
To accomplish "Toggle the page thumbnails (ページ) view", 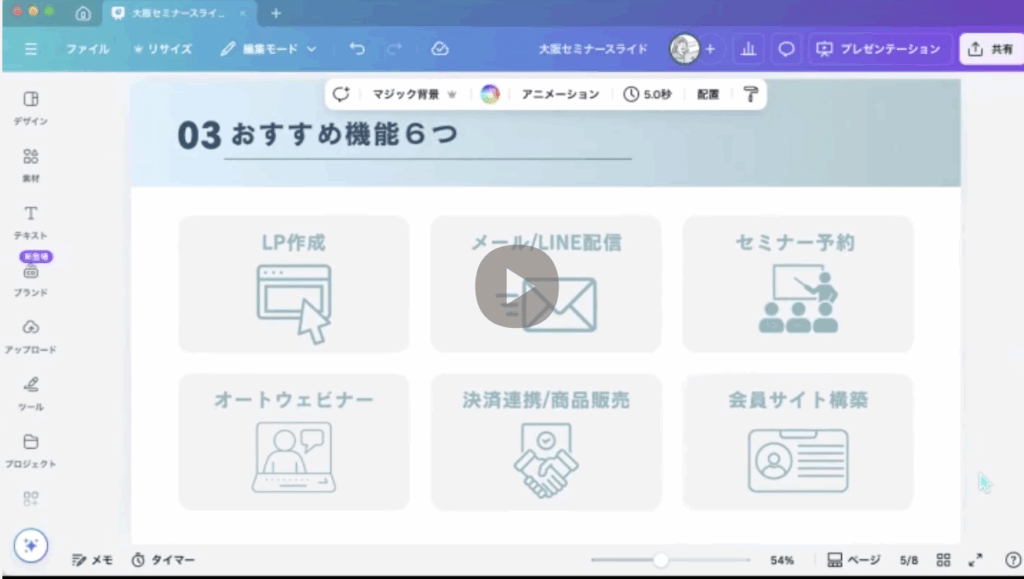I will pos(854,560).
